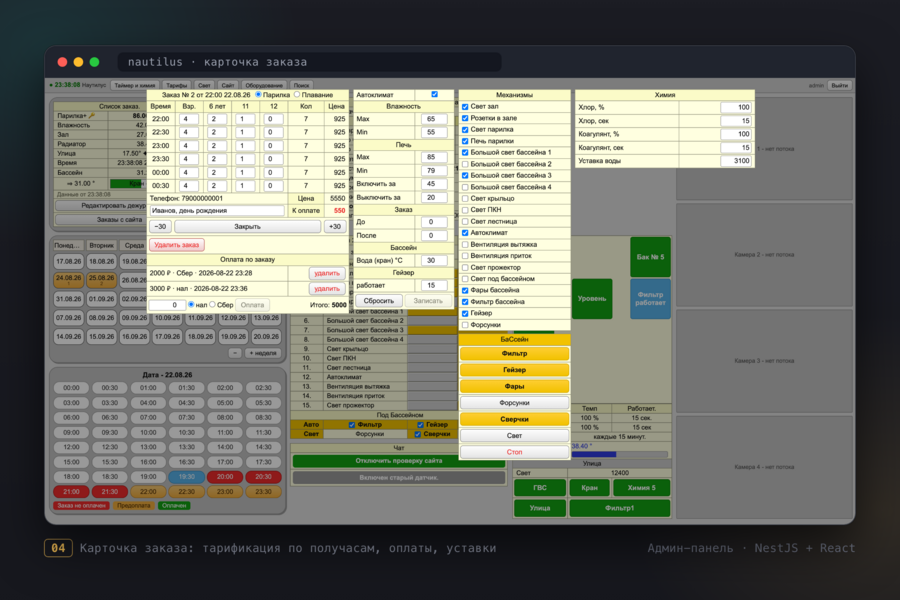Click the Выйти logout button
This screenshot has width=900, height=600.
839,86
